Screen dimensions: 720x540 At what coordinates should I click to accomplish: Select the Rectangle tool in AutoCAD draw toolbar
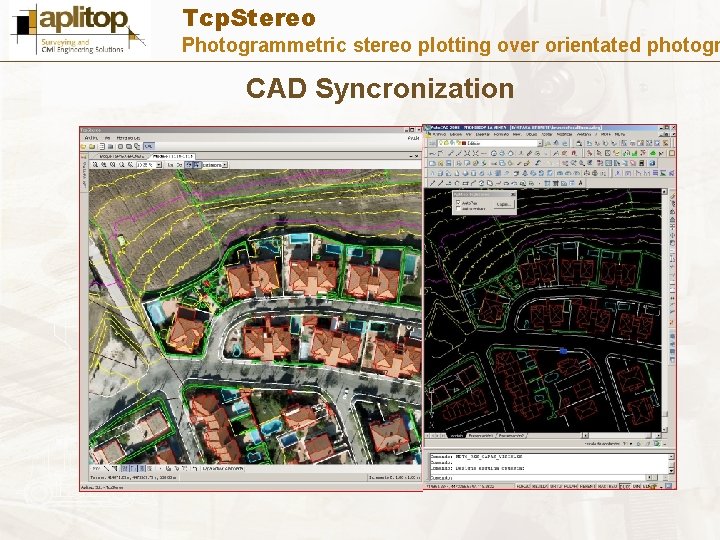[466, 183]
